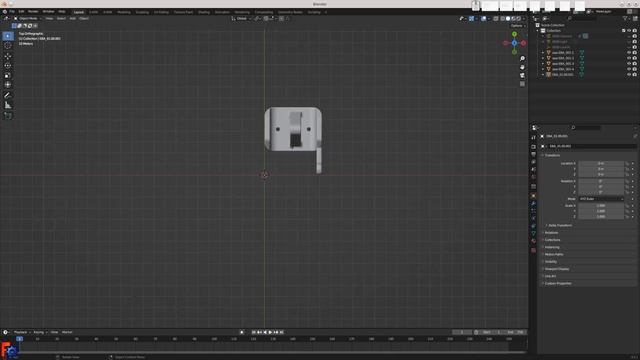Open the viewport Add menu
The image size is (640, 360).
point(73,18)
